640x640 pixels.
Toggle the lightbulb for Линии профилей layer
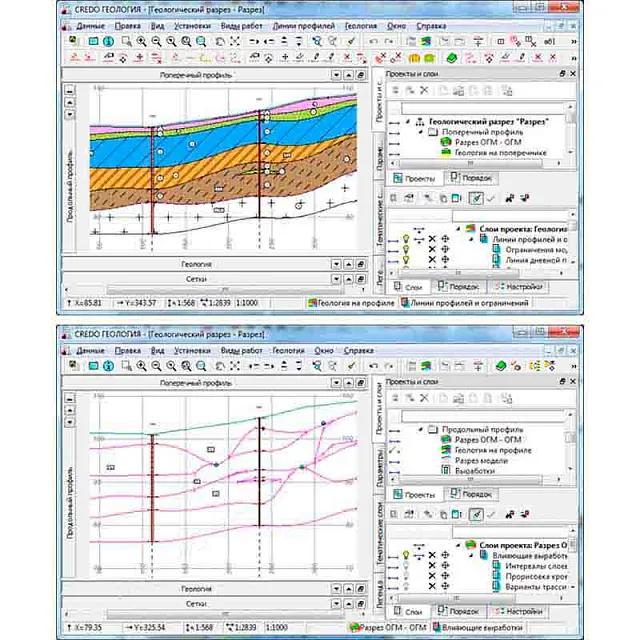click(x=407, y=238)
